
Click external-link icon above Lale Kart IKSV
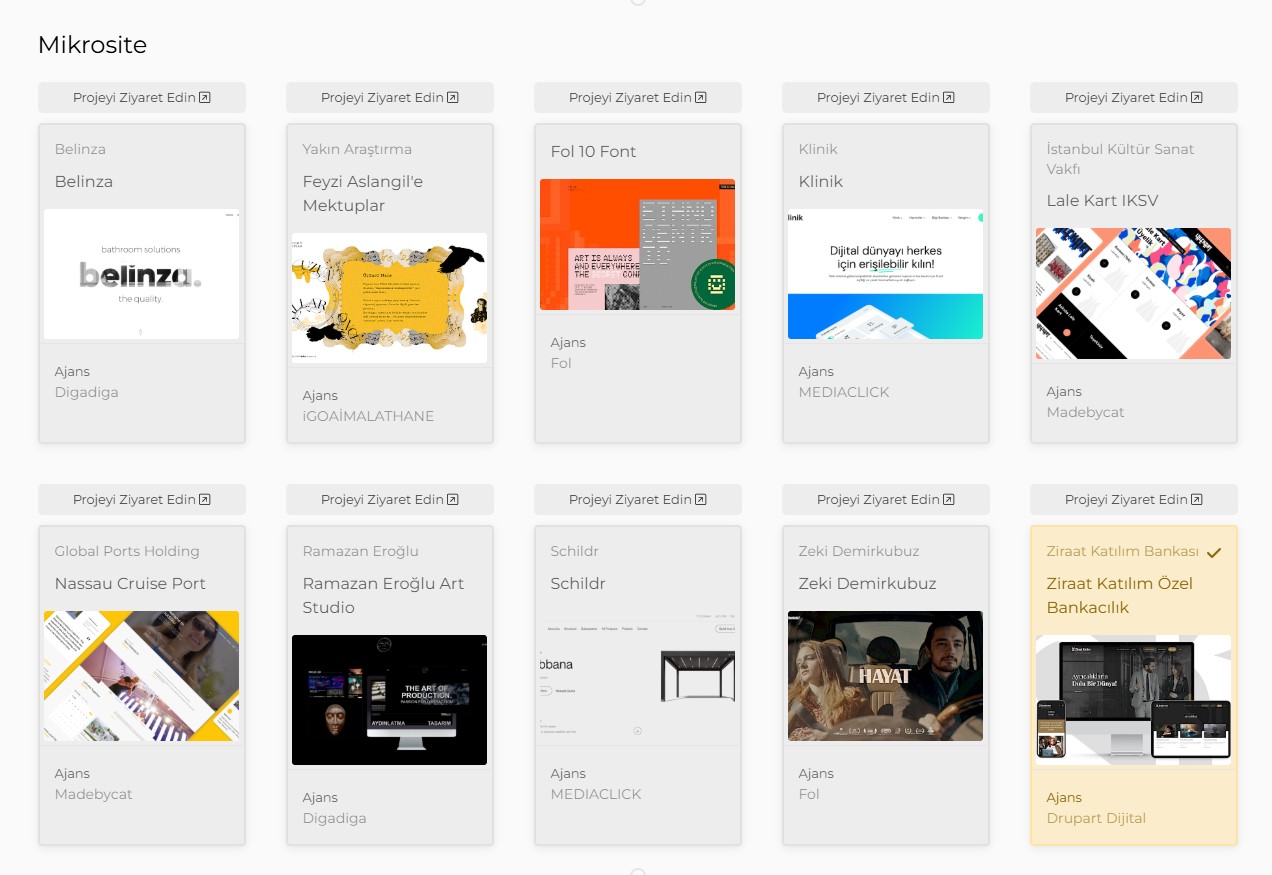tap(1197, 98)
